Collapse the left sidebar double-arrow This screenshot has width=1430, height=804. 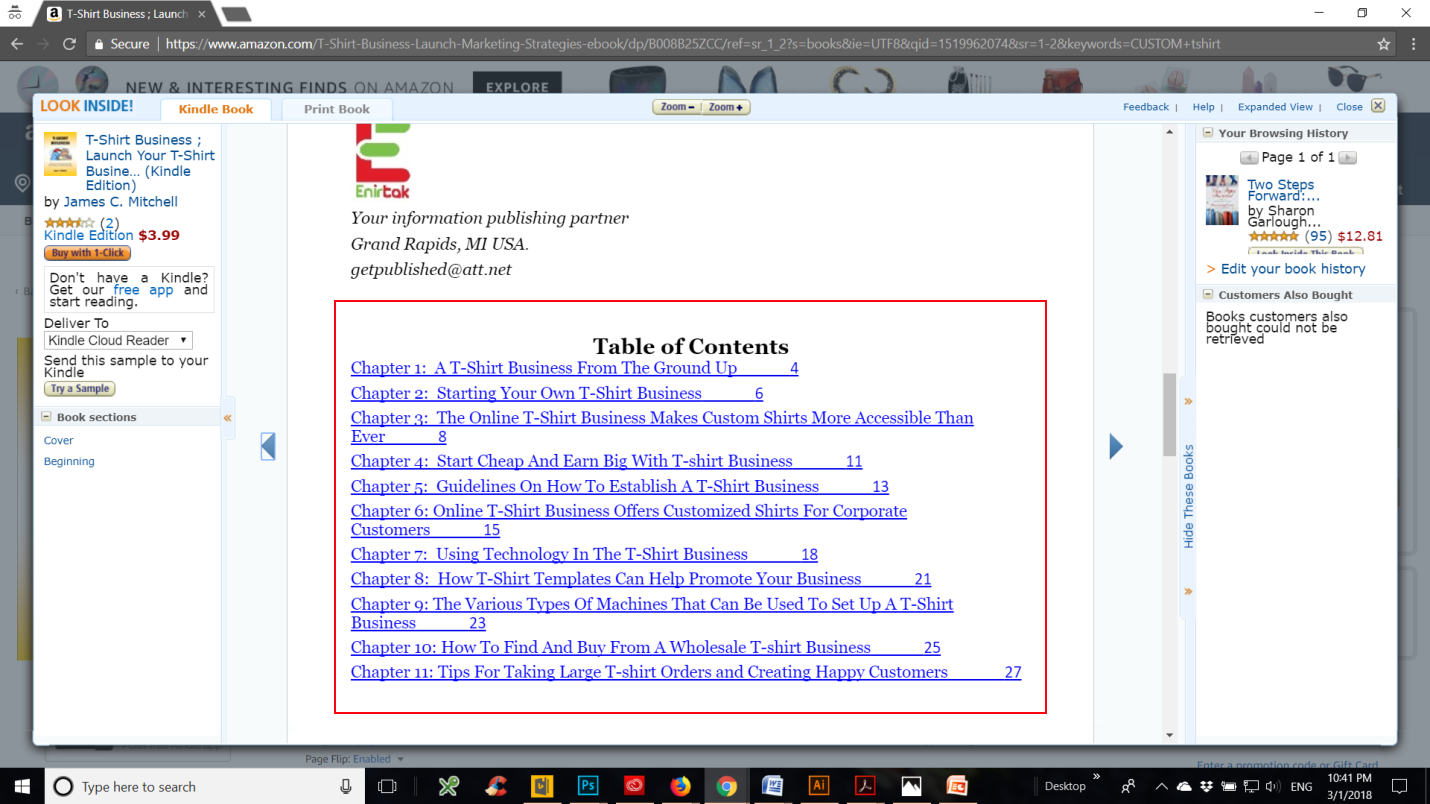tap(228, 418)
